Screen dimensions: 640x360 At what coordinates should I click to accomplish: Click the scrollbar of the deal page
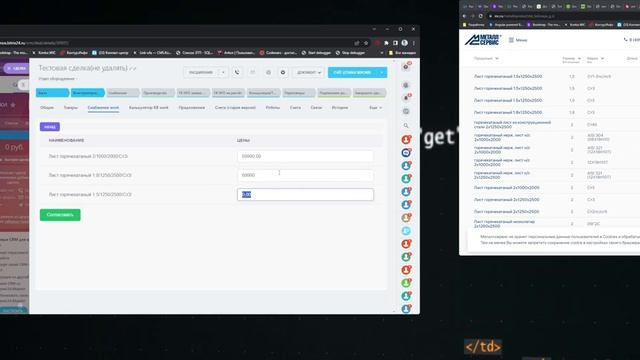[394, 186]
